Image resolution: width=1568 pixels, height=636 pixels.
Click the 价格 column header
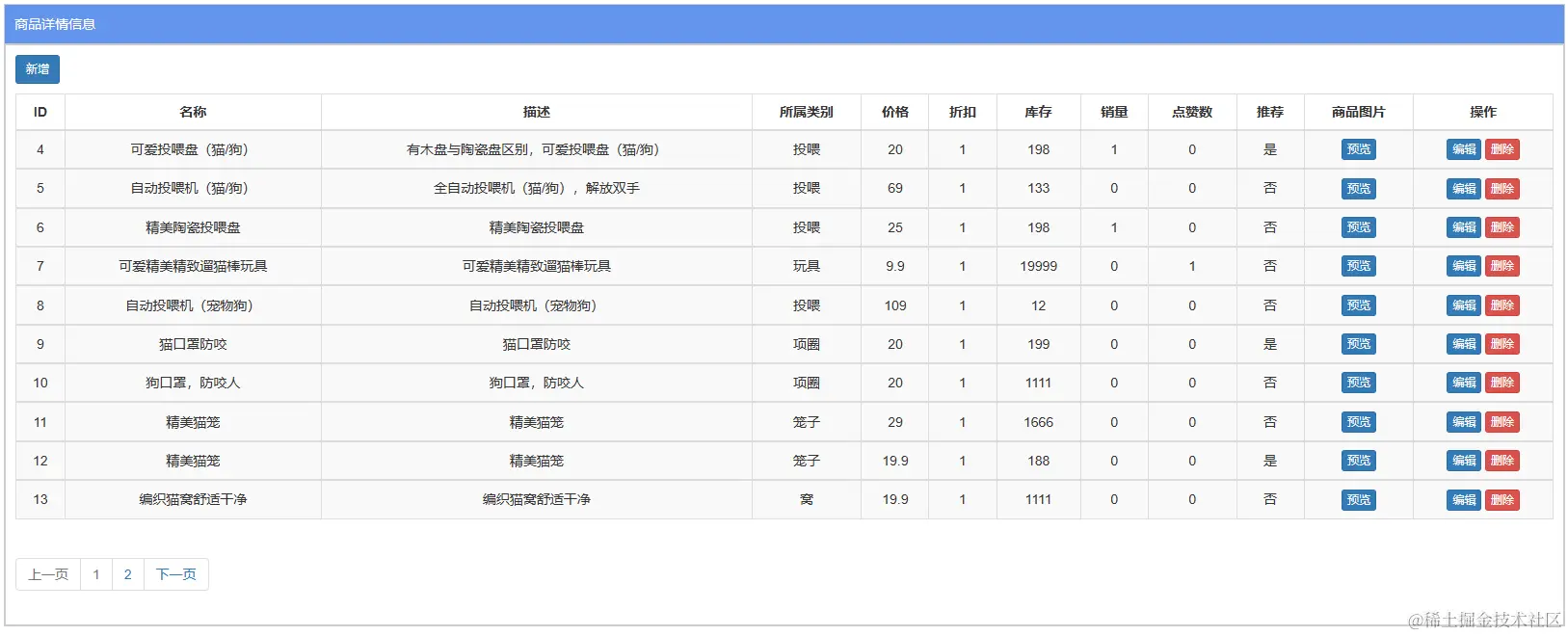point(895,112)
